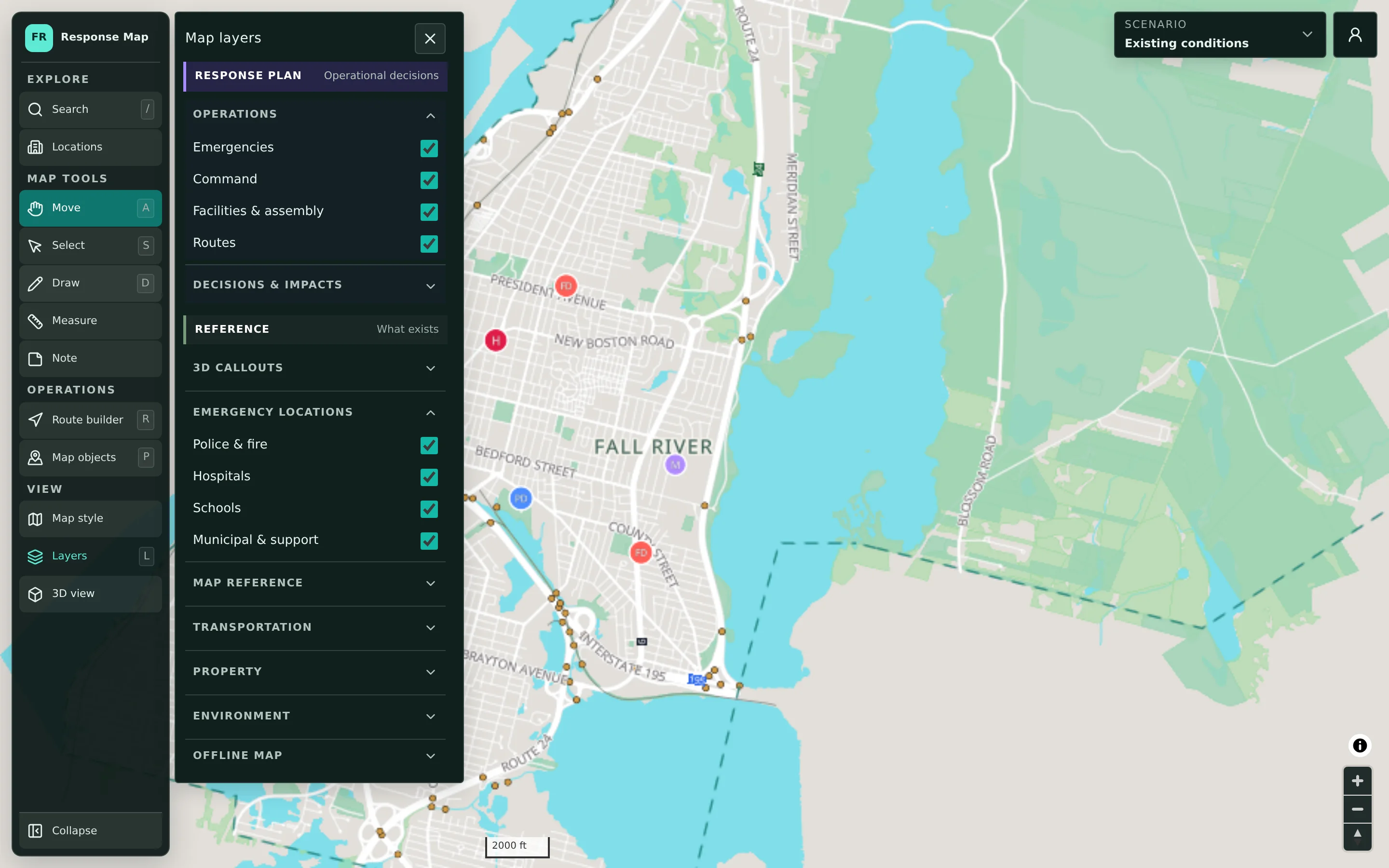The width and height of the screenshot is (1389, 868).
Task: Uncheck the Command layer
Action: 429,180
